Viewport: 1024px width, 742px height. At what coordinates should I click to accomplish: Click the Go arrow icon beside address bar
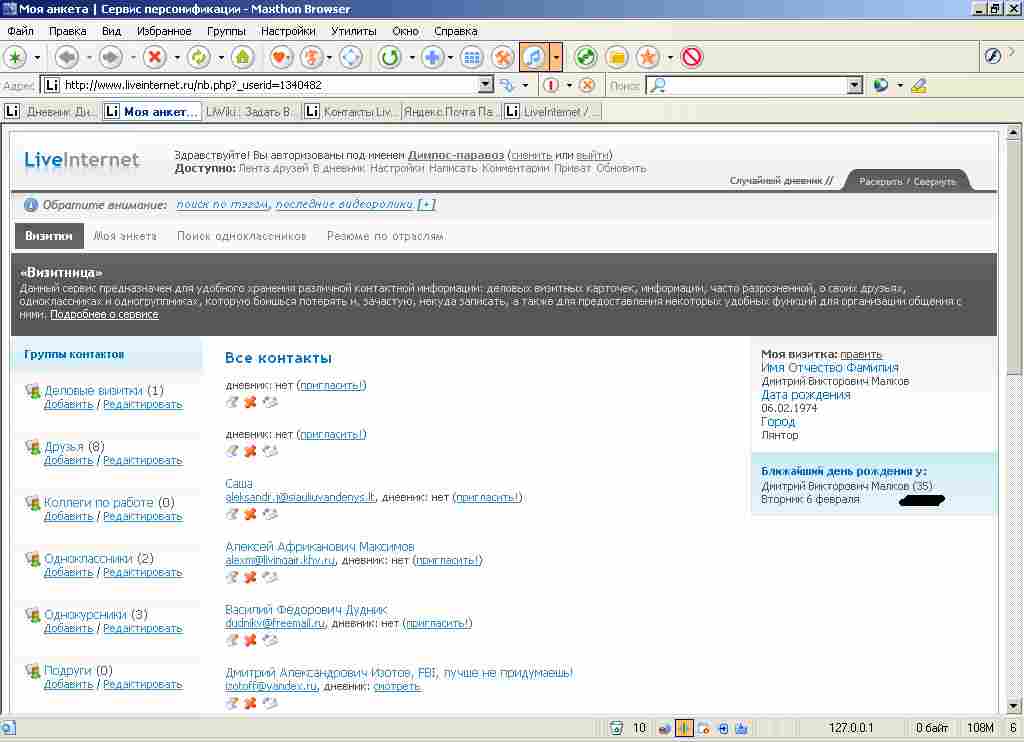[x=507, y=86]
